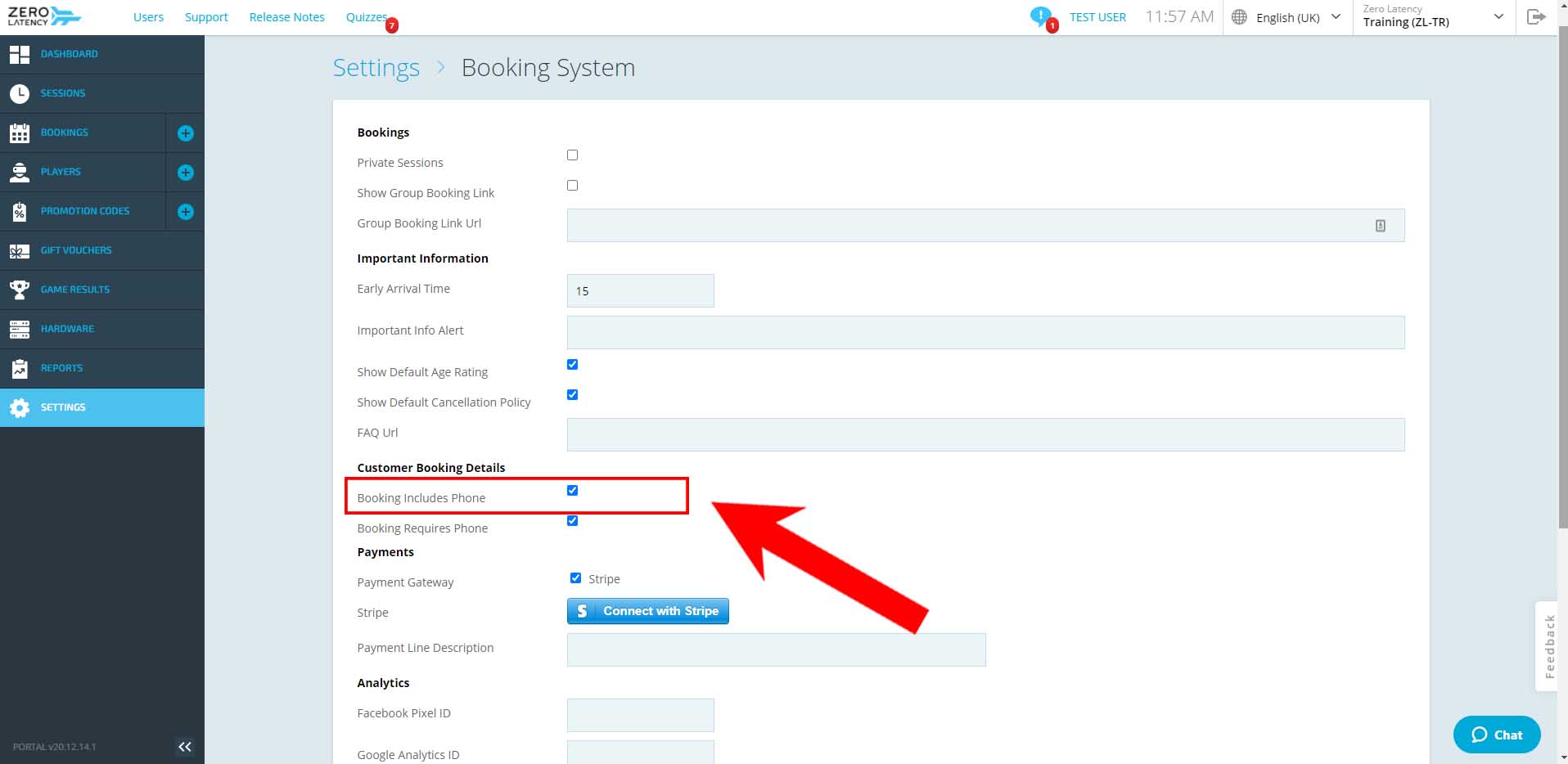
Task: Click the logout icon in header
Action: tap(1536, 16)
